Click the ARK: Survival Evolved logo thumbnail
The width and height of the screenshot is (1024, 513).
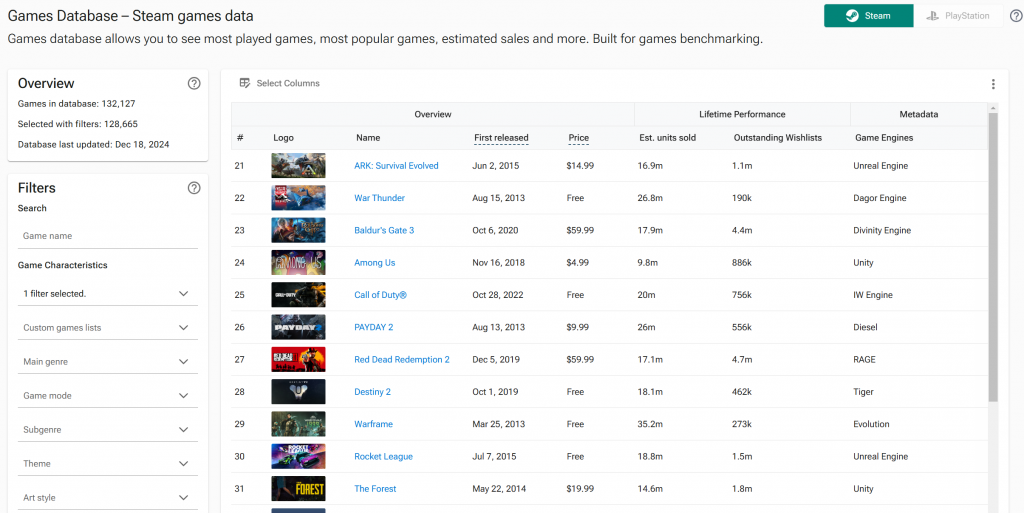coord(298,166)
